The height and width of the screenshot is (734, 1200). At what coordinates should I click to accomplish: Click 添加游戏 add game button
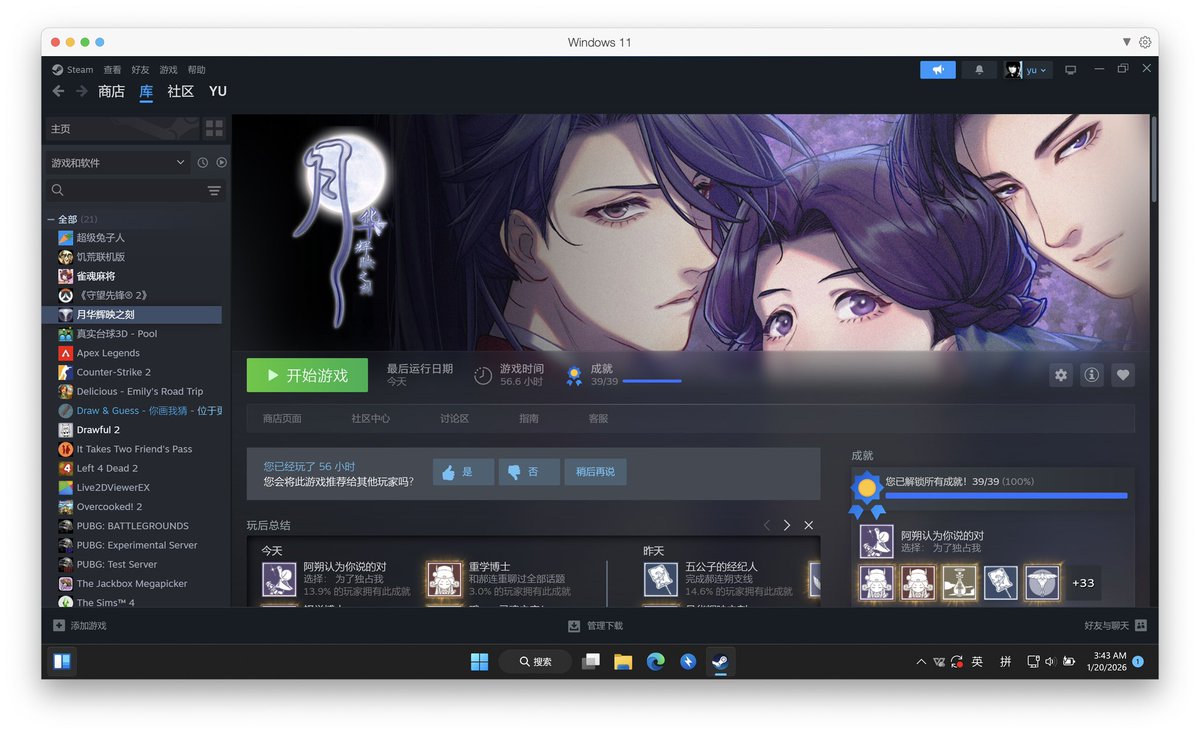[79, 626]
